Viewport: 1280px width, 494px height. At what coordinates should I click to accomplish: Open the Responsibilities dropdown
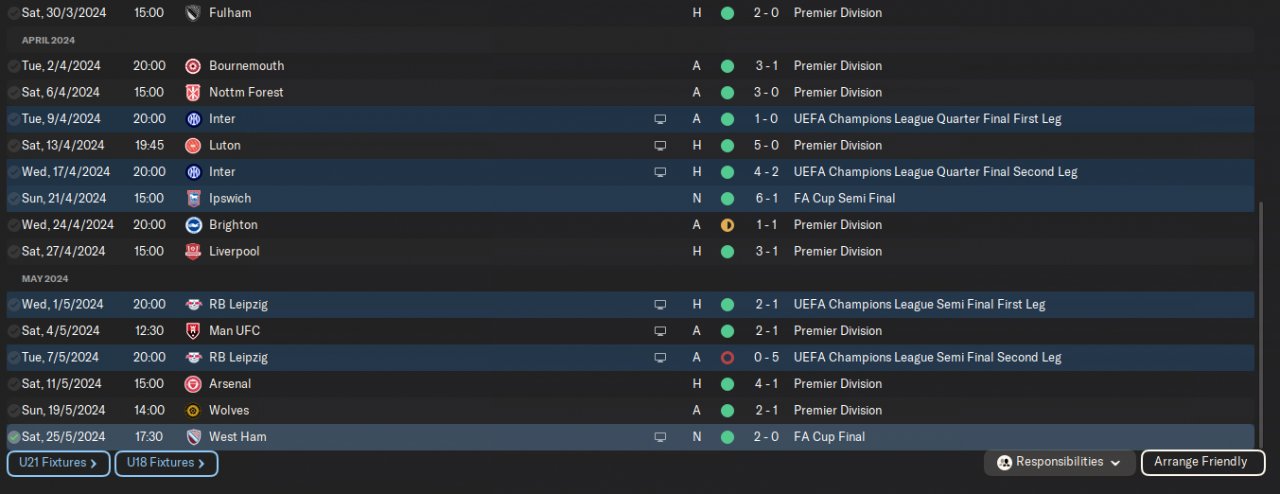click(x=1060, y=462)
